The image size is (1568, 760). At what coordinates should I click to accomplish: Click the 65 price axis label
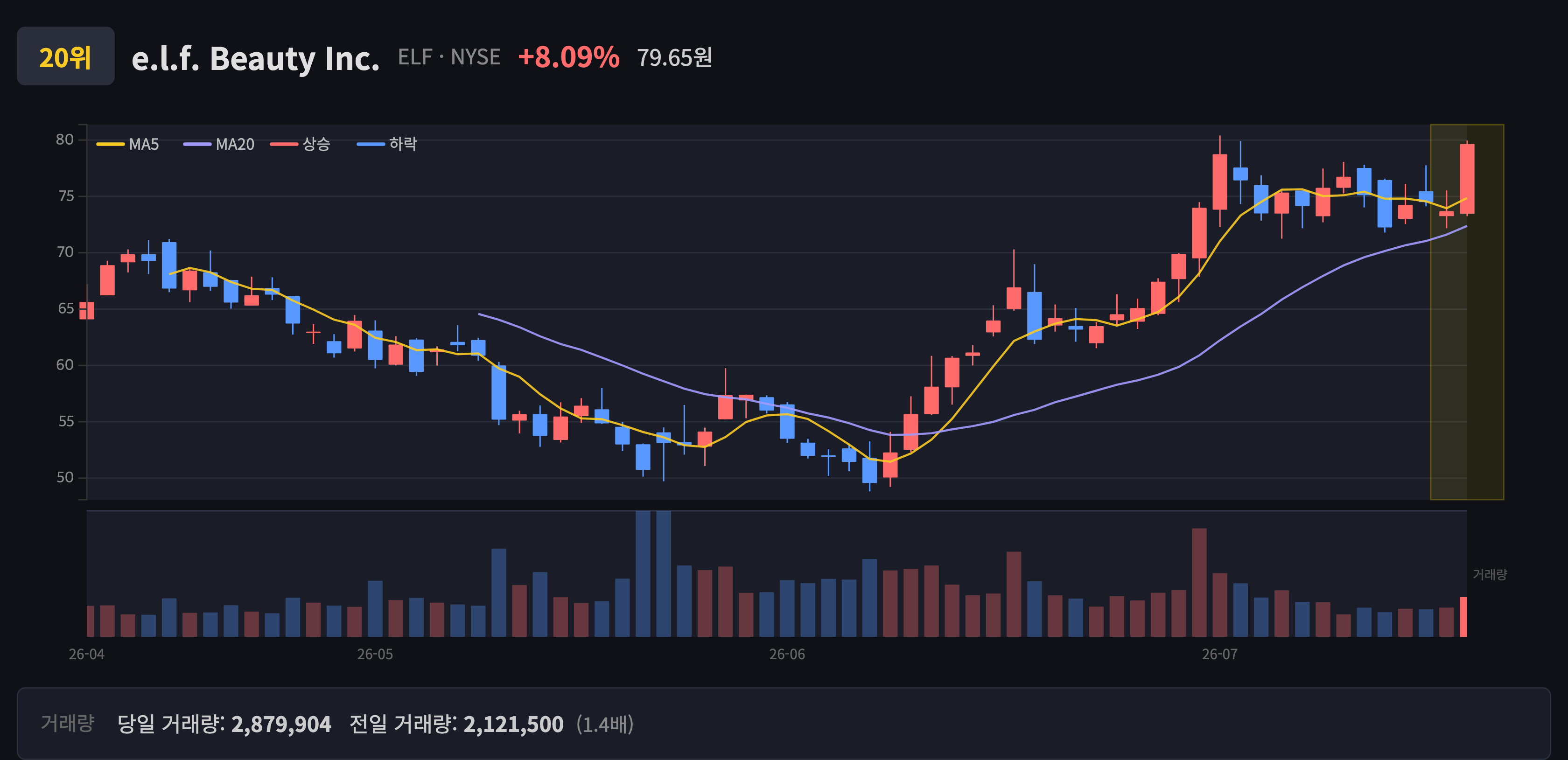(65, 308)
